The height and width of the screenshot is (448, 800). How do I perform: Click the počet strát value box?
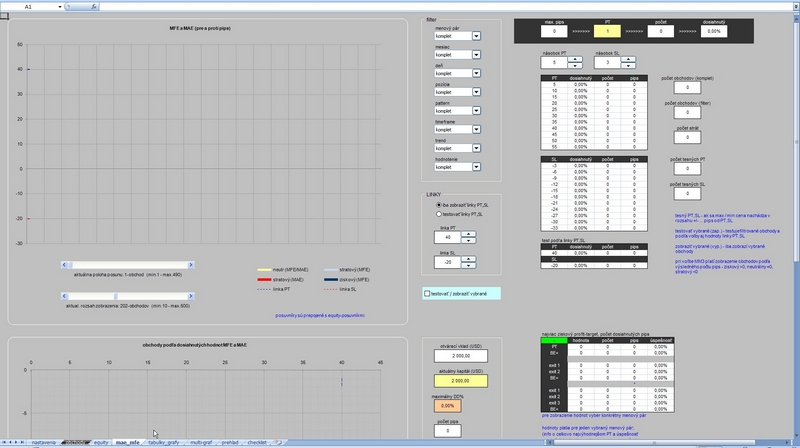(x=687, y=137)
